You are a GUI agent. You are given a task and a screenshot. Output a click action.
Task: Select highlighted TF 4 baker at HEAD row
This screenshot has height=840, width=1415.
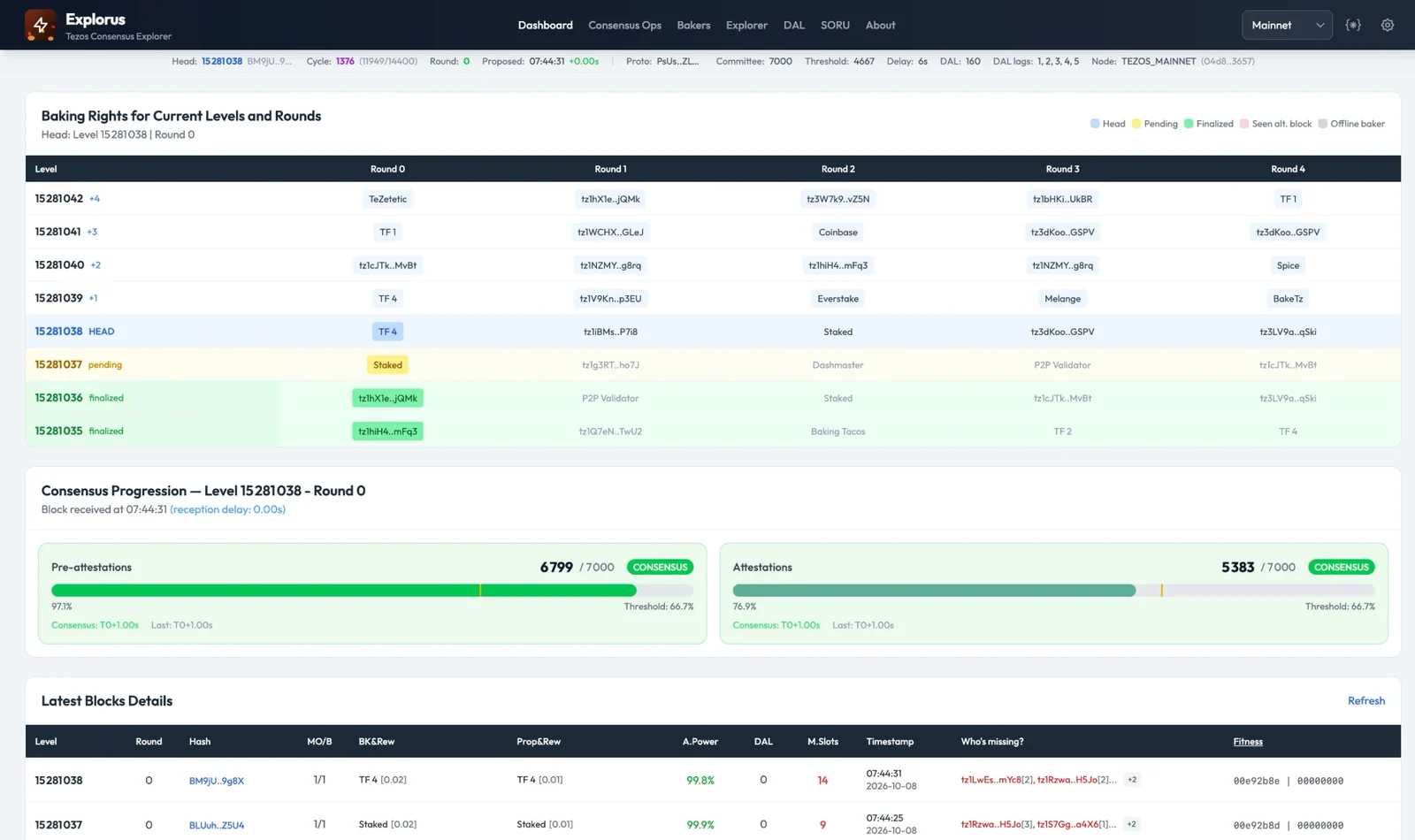pyautogui.click(x=387, y=332)
